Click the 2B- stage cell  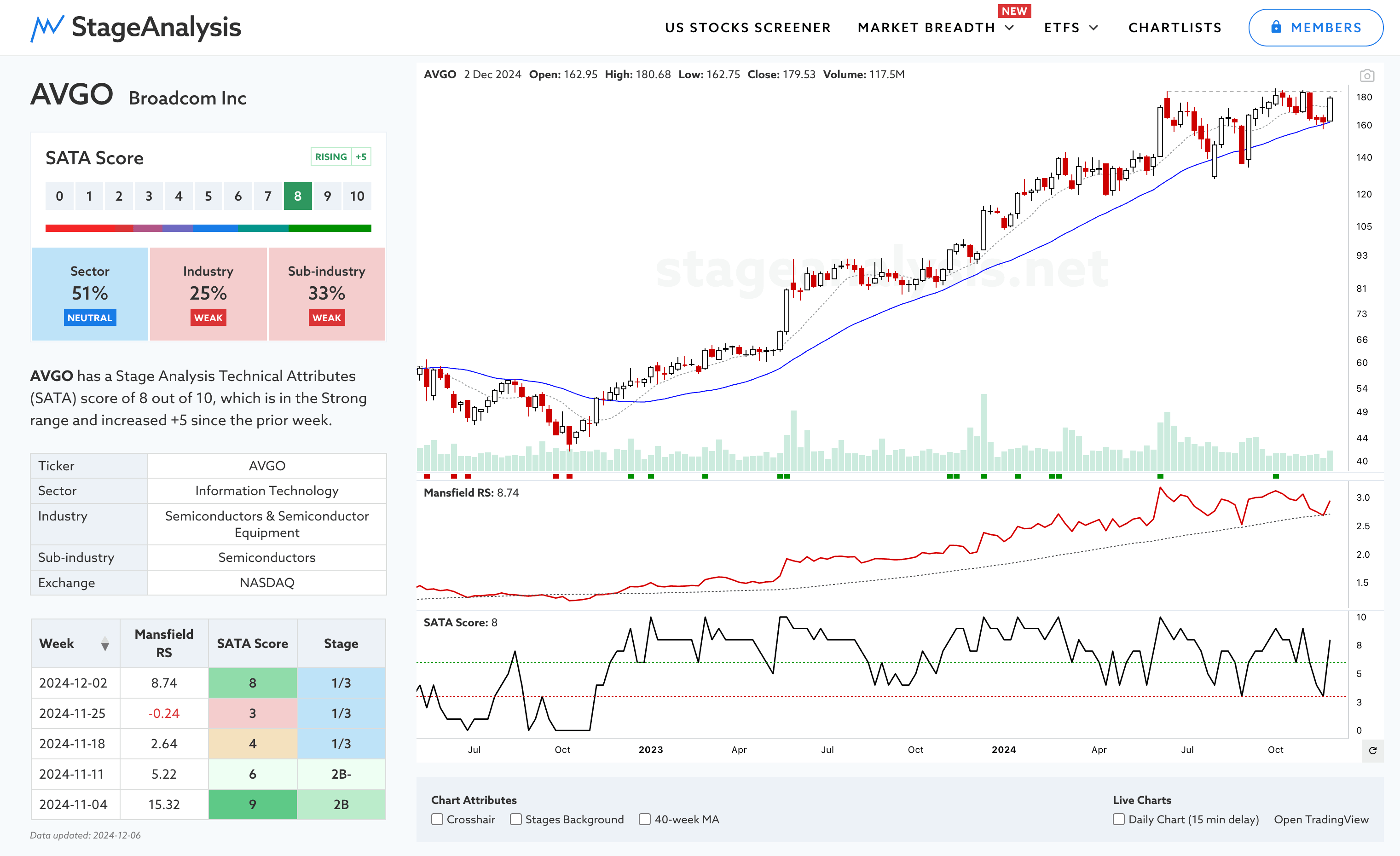341,774
